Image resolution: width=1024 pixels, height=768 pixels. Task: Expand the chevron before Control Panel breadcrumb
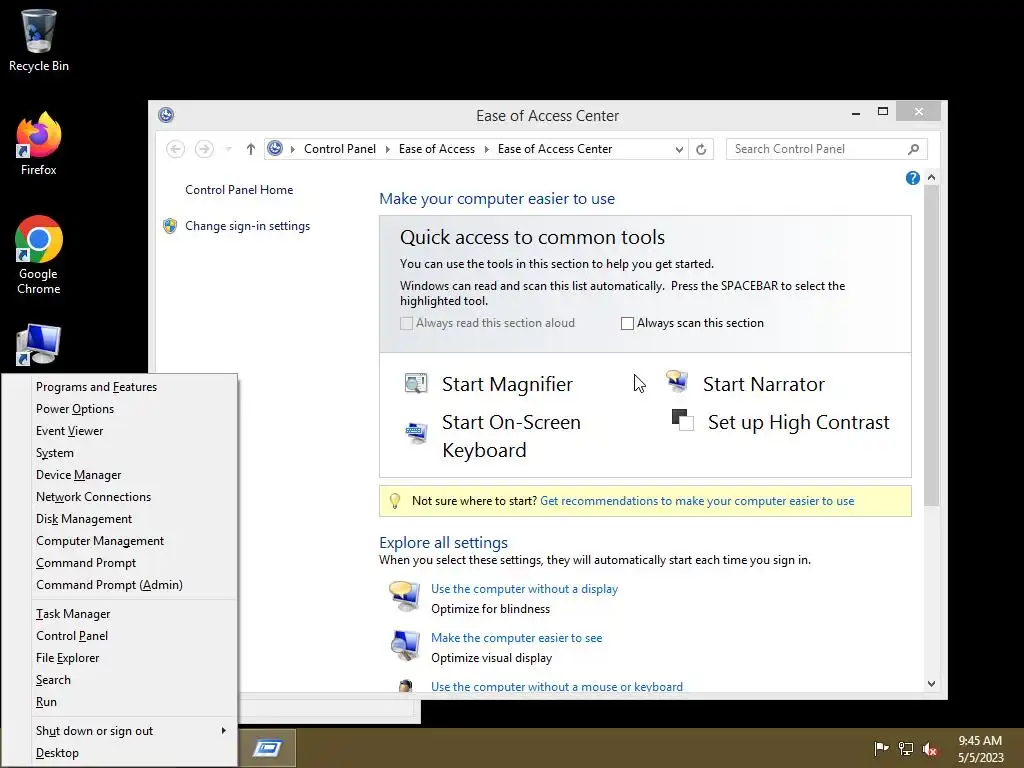coord(292,150)
